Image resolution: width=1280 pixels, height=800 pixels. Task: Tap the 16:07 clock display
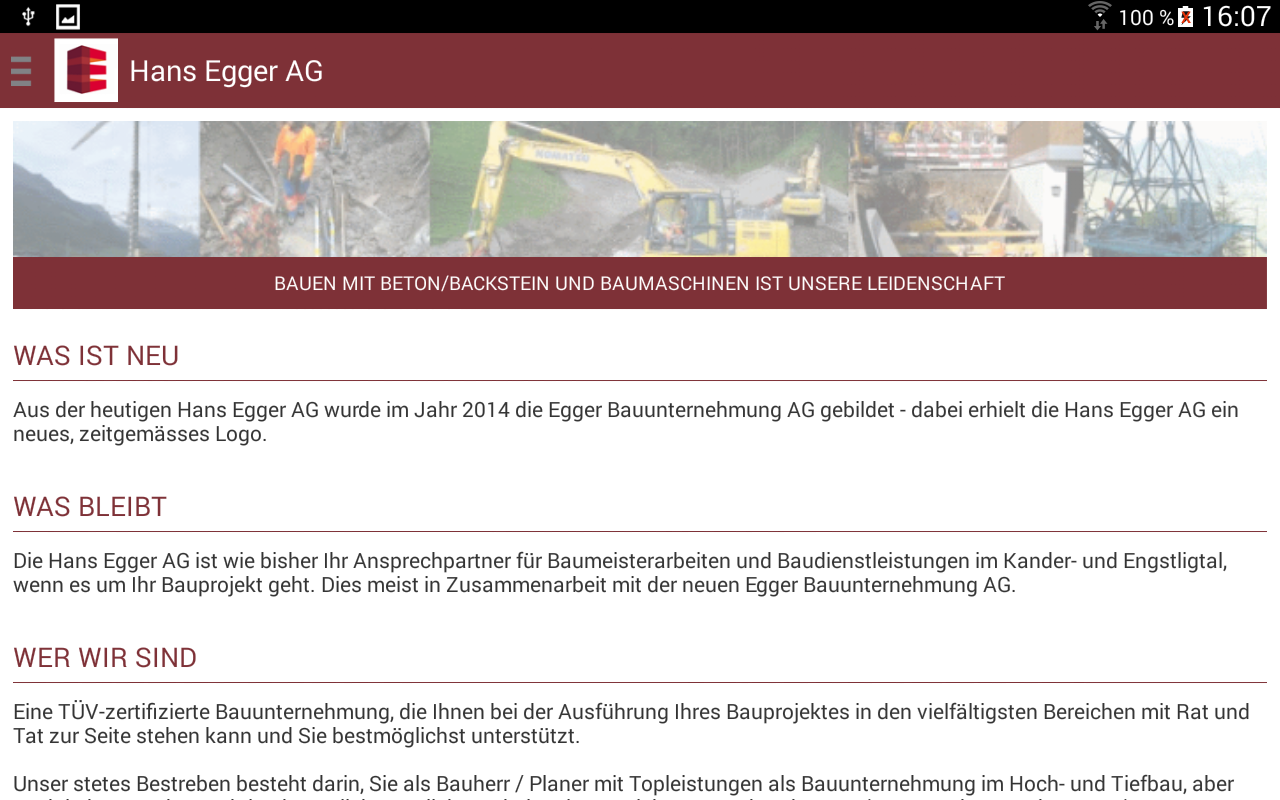pyautogui.click(x=1235, y=16)
